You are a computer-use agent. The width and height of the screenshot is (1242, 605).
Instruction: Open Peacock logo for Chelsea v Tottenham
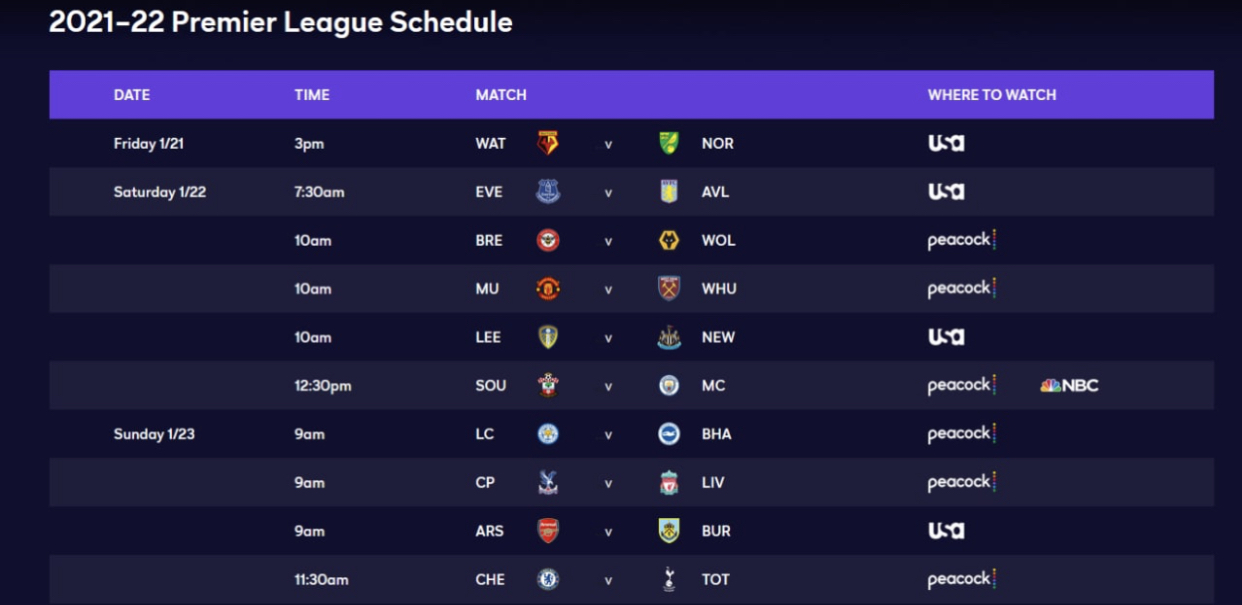[x=962, y=580]
